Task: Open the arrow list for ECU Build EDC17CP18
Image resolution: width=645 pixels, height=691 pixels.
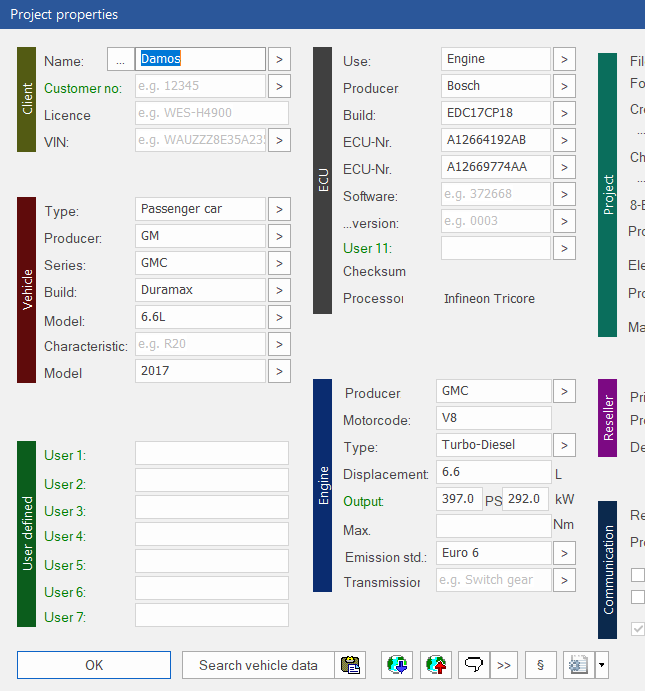Action: 564,113
